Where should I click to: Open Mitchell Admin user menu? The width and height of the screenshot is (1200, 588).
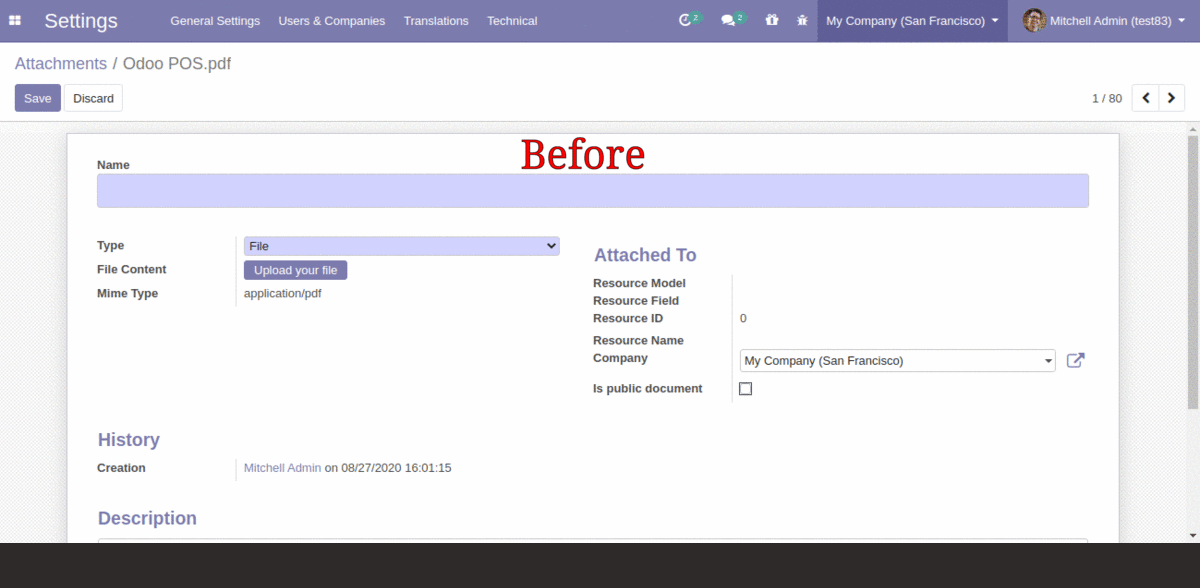point(1102,21)
